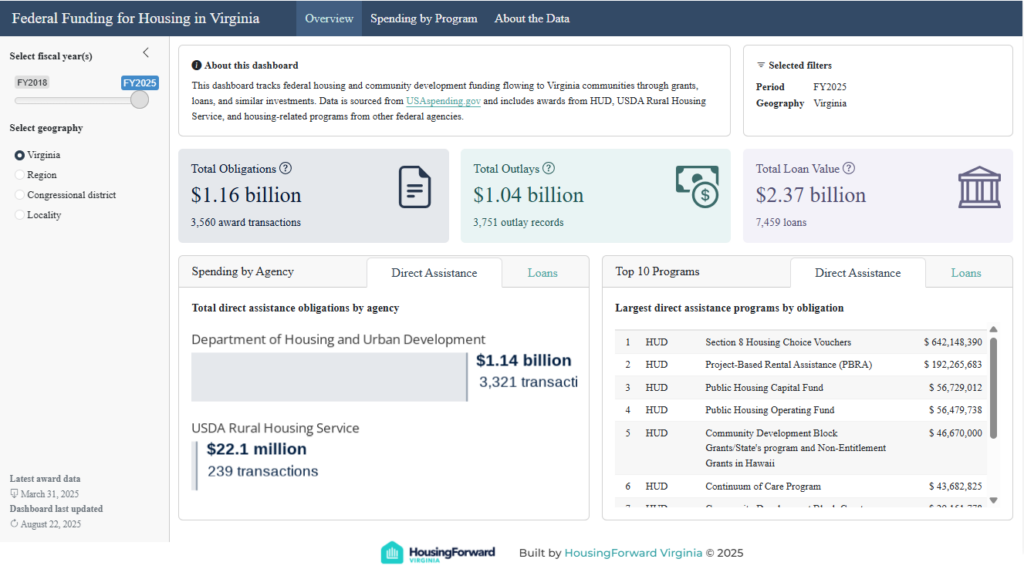Show Loans tab in Spending by Agency
Screen dimensions: 1024x569
542,273
